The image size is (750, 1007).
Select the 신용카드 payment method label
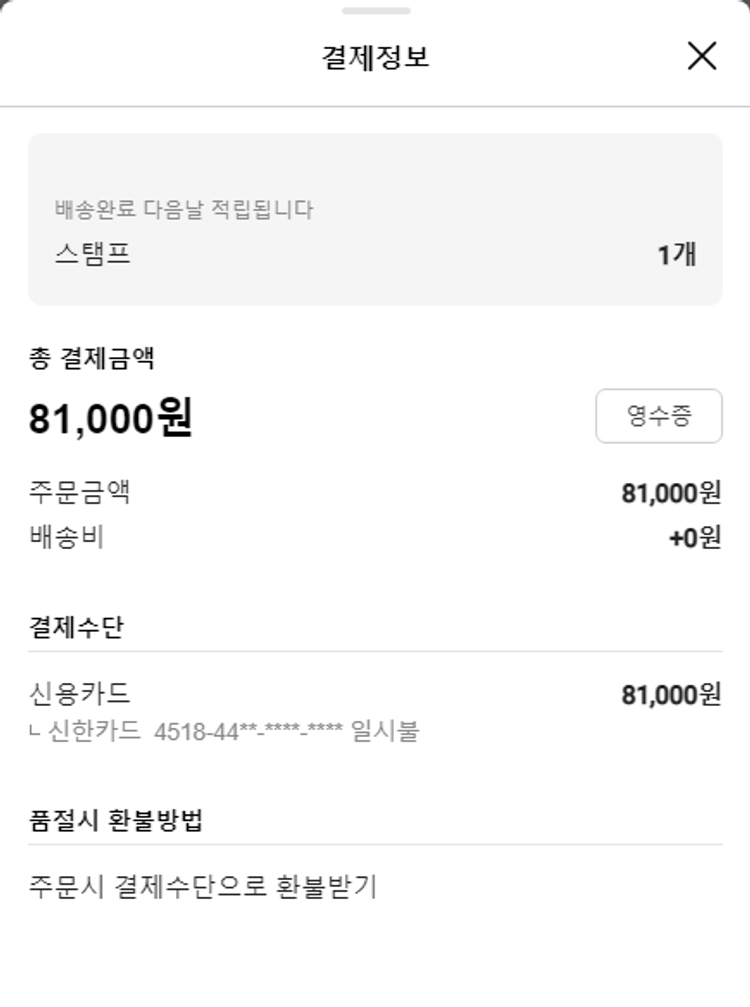[x=80, y=694]
